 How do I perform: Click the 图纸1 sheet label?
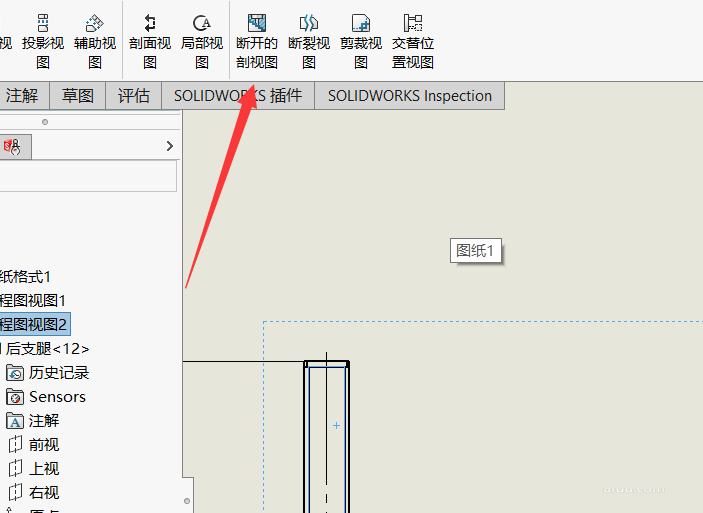coord(476,251)
